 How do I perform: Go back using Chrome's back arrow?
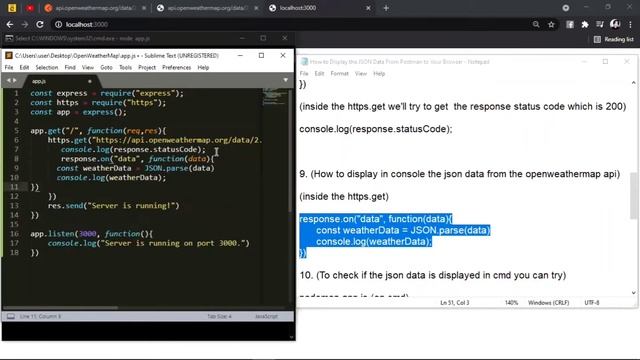(x=10, y=24)
